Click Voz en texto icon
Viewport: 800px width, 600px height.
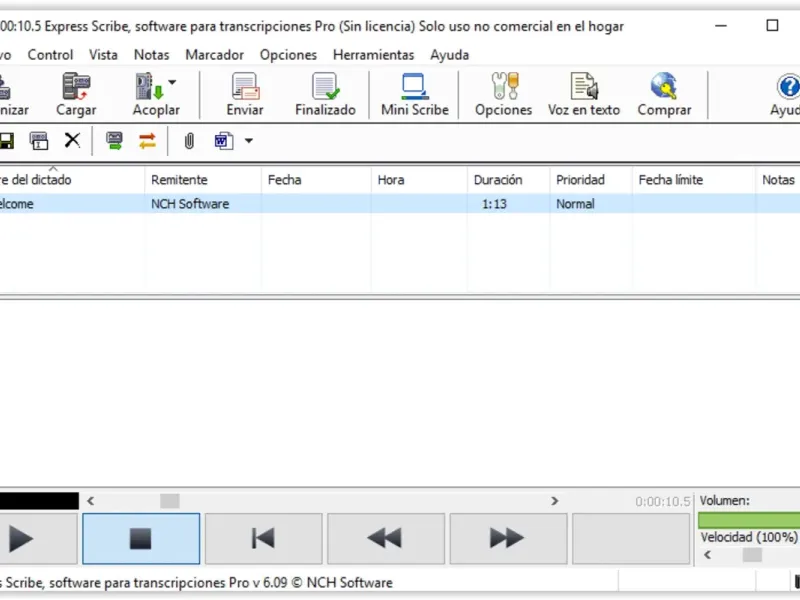[x=584, y=94]
